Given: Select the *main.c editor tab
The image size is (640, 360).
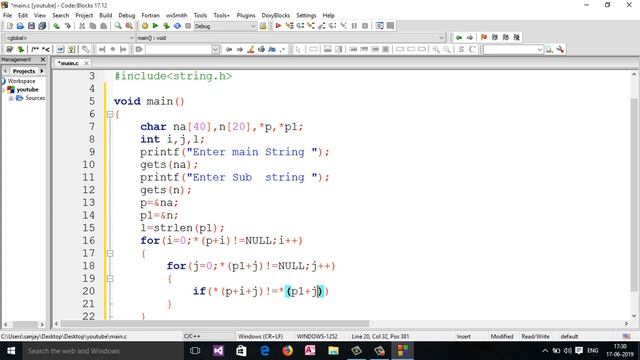Looking at the screenshot, I should click(x=68, y=63).
